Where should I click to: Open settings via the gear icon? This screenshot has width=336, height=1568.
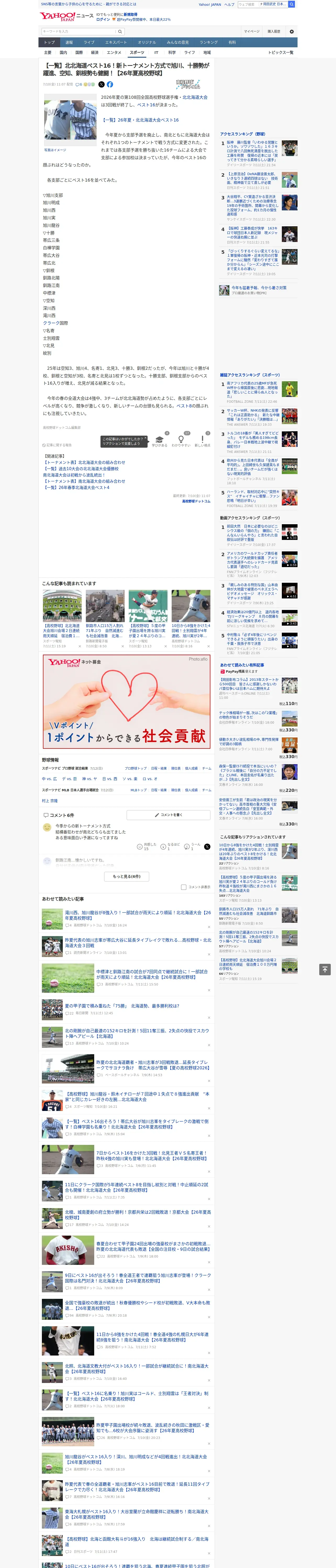[x=292, y=32]
